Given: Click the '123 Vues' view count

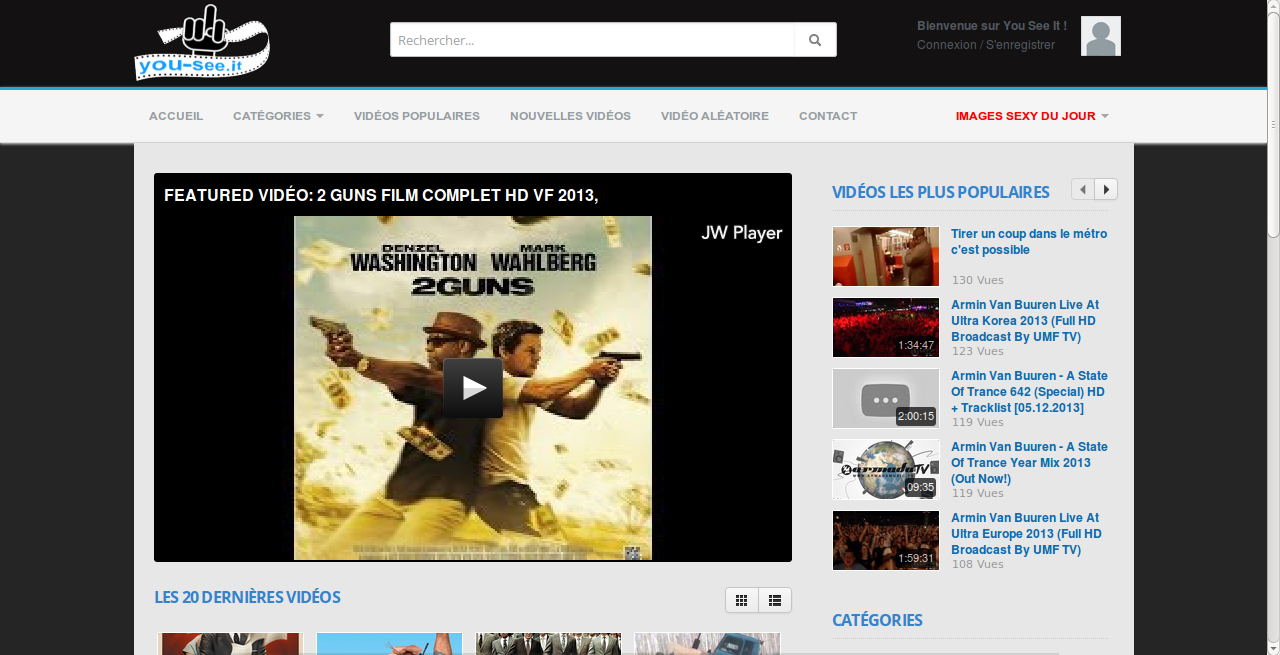Looking at the screenshot, I should click(x=978, y=351).
